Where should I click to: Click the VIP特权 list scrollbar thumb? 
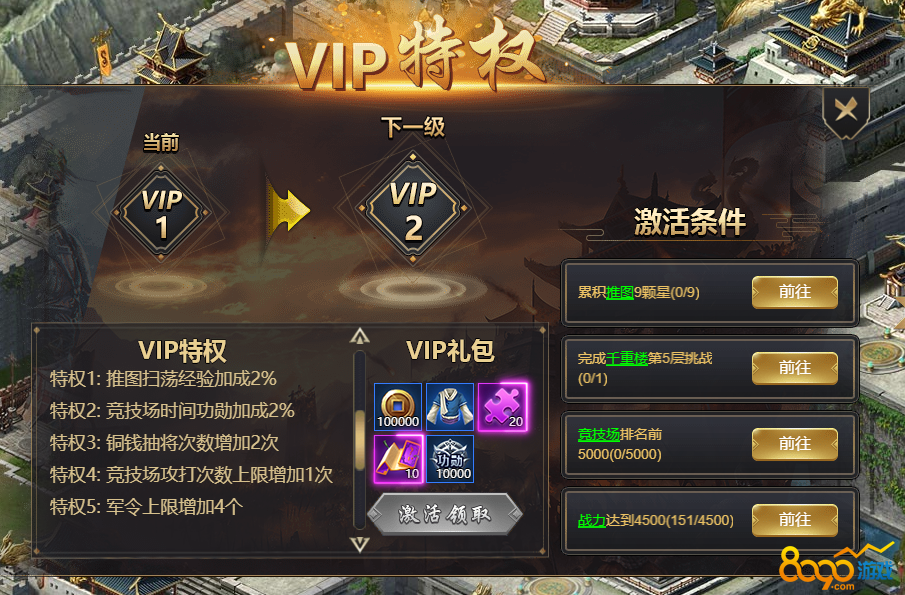pyautogui.click(x=360, y=439)
